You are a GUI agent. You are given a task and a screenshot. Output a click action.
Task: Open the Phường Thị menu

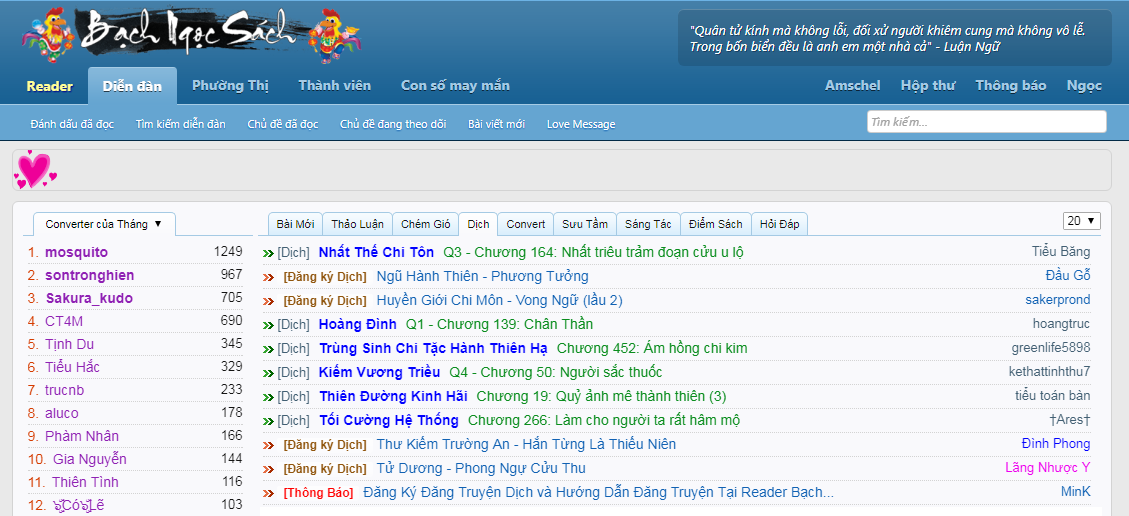[x=230, y=86]
